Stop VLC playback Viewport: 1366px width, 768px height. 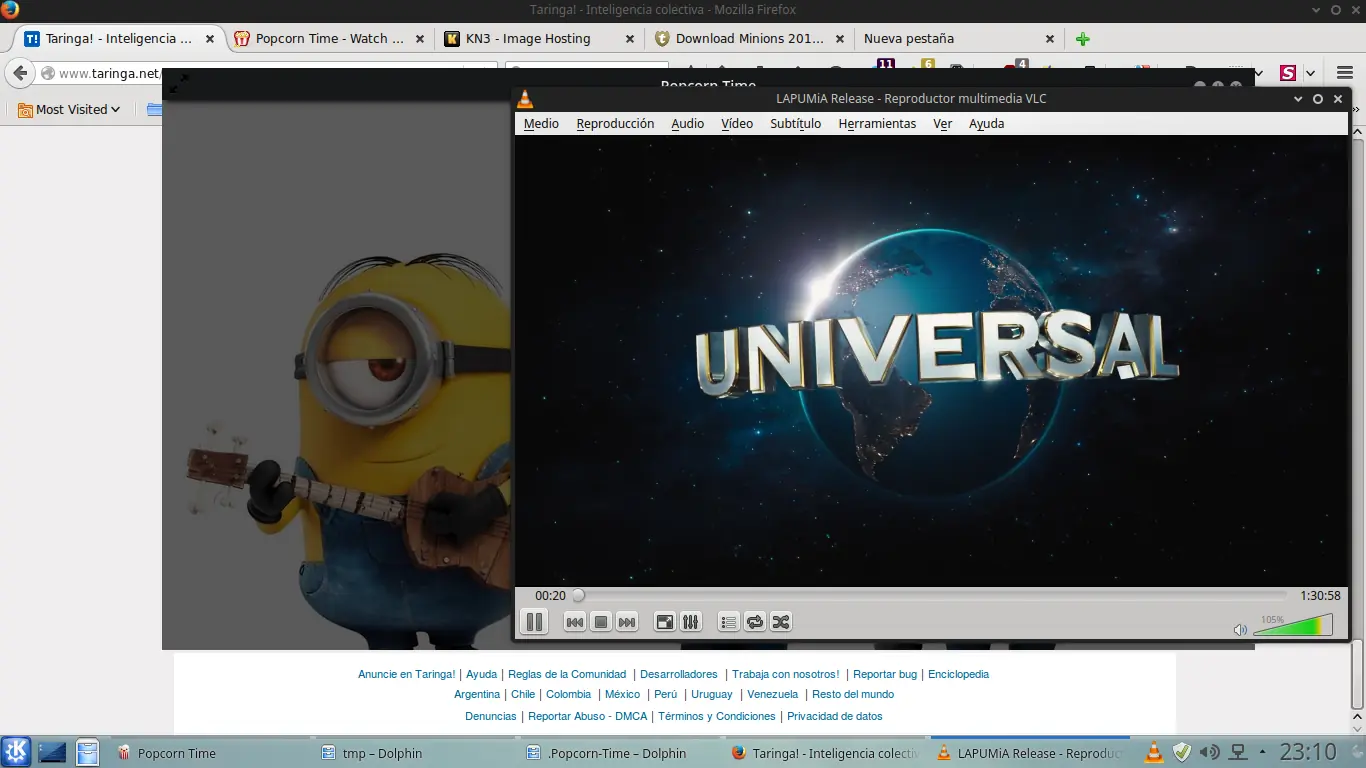[601, 622]
